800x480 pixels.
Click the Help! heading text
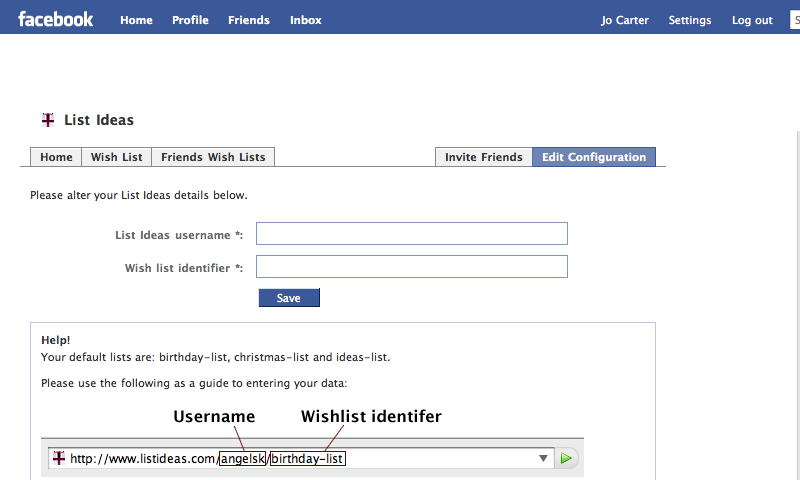click(x=56, y=340)
